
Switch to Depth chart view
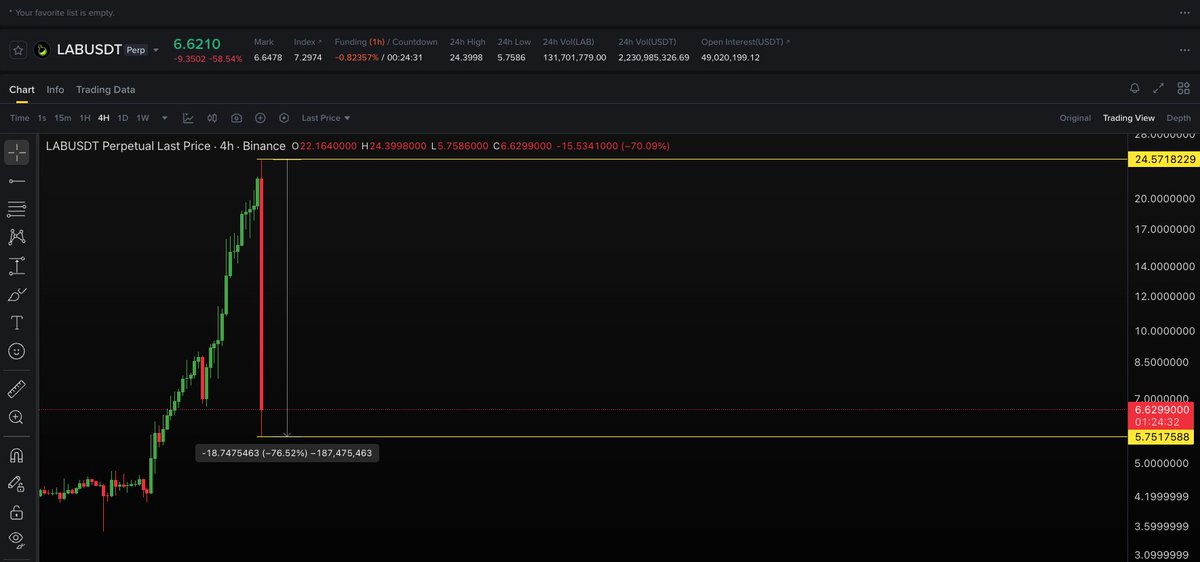point(1179,118)
